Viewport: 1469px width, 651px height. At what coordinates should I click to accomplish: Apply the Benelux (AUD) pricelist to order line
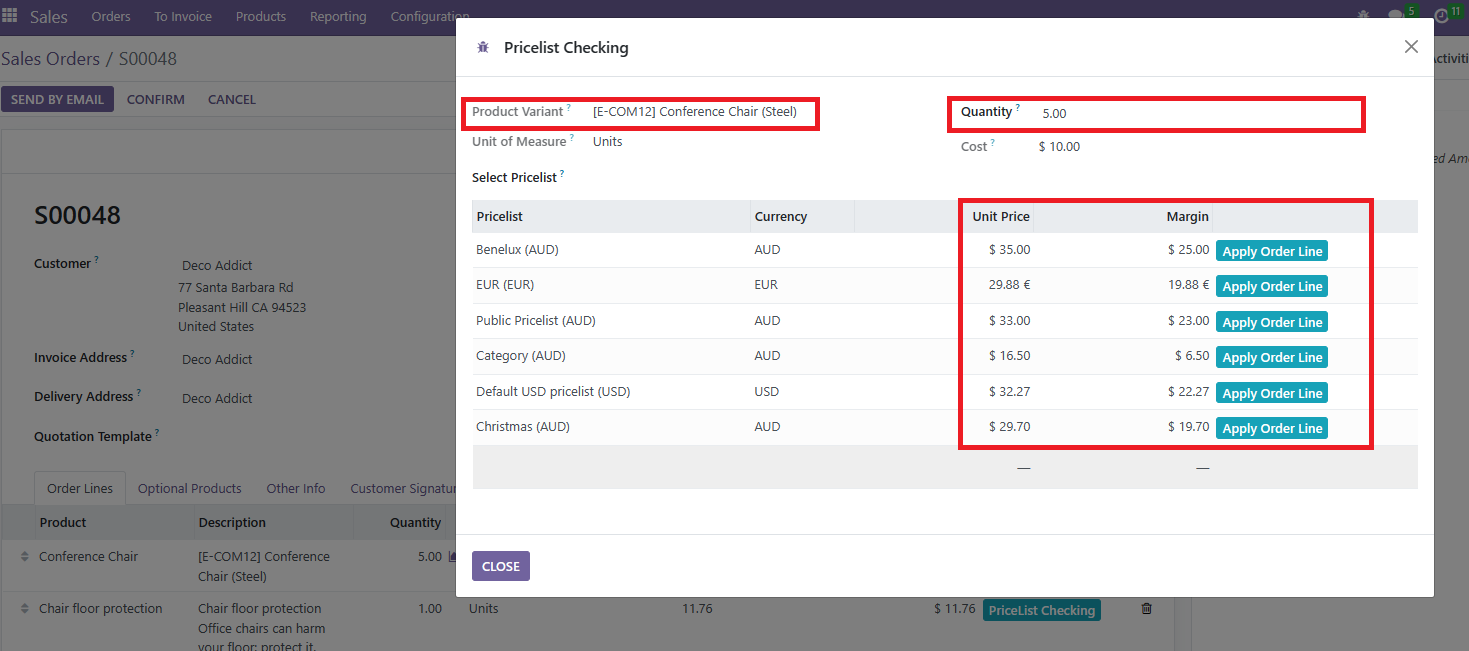[x=1271, y=251]
